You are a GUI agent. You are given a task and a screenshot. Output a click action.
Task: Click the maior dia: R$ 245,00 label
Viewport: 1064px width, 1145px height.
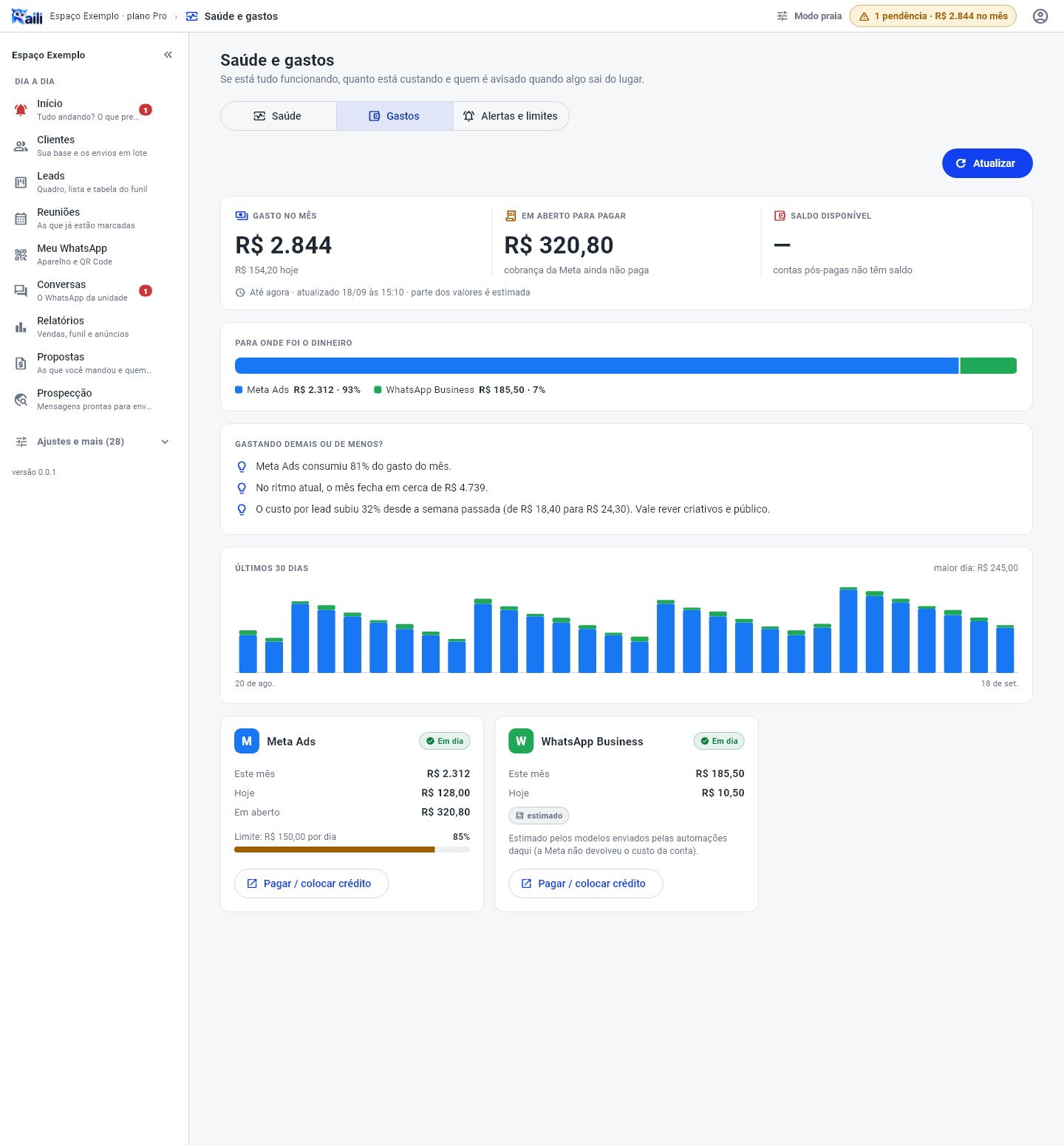tap(975, 568)
